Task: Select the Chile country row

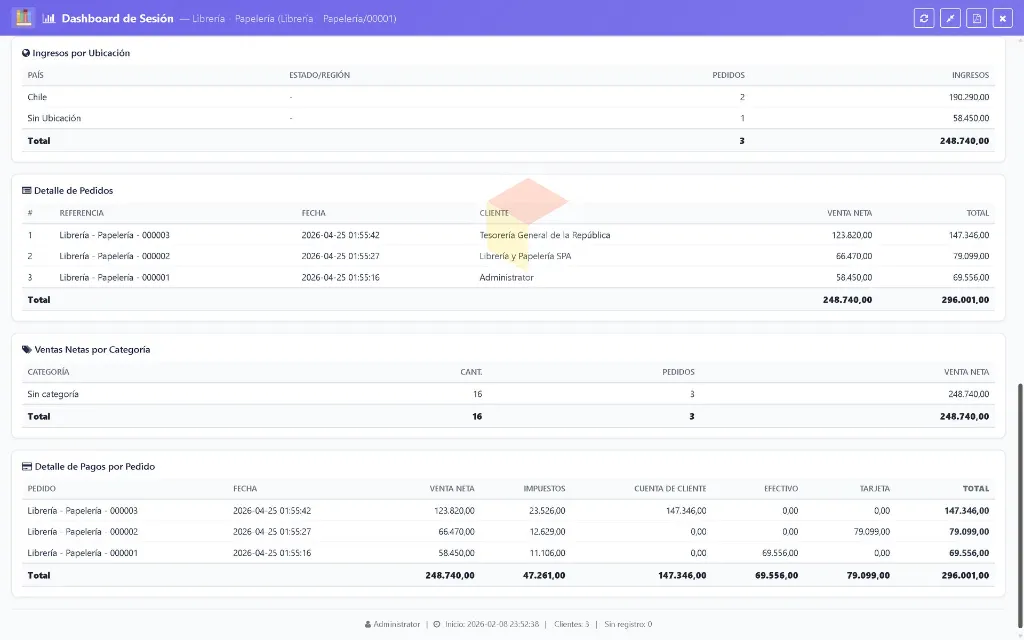Action: pos(508,97)
